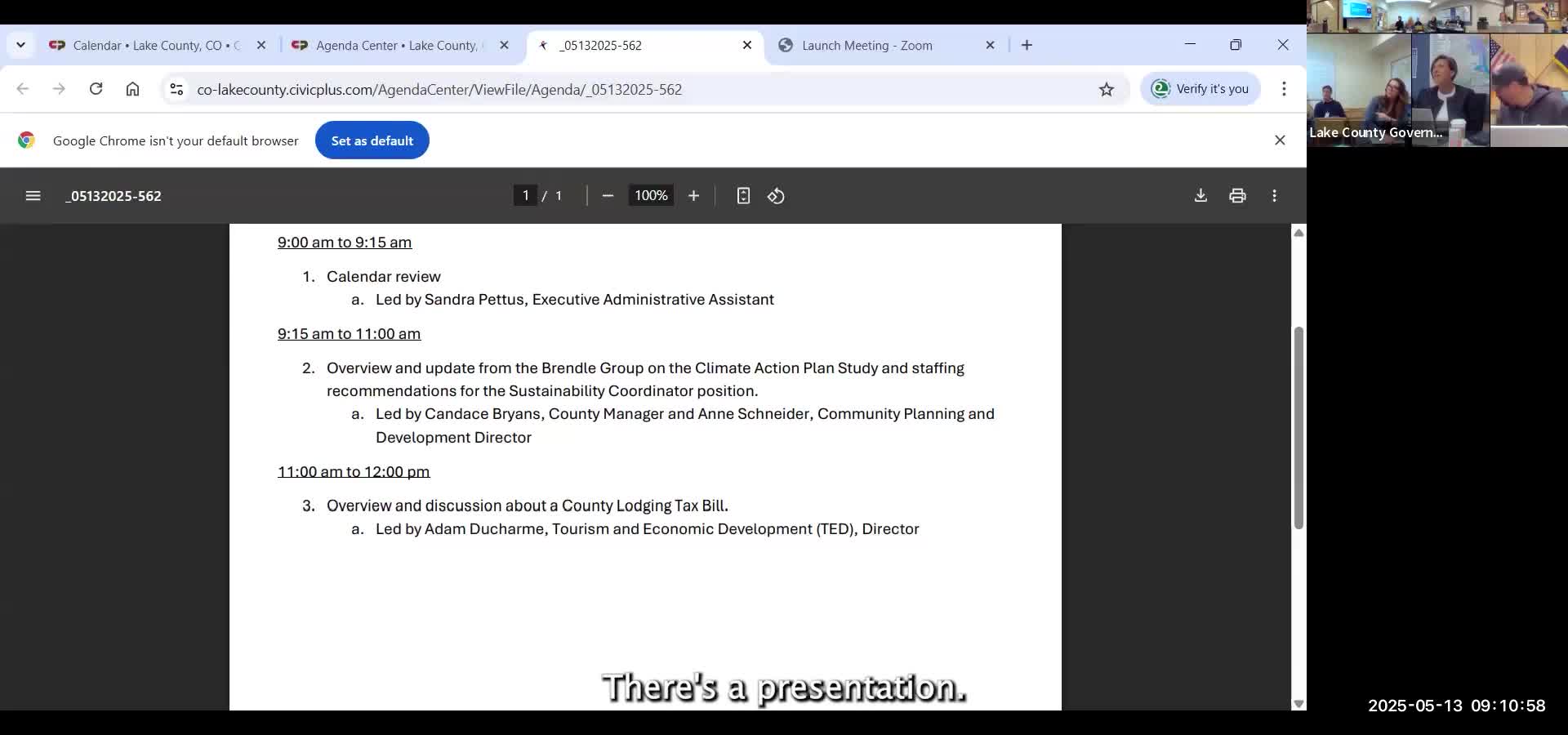Click the PDF vertical scrollbar thumb
The image size is (1568, 735).
(1298, 428)
